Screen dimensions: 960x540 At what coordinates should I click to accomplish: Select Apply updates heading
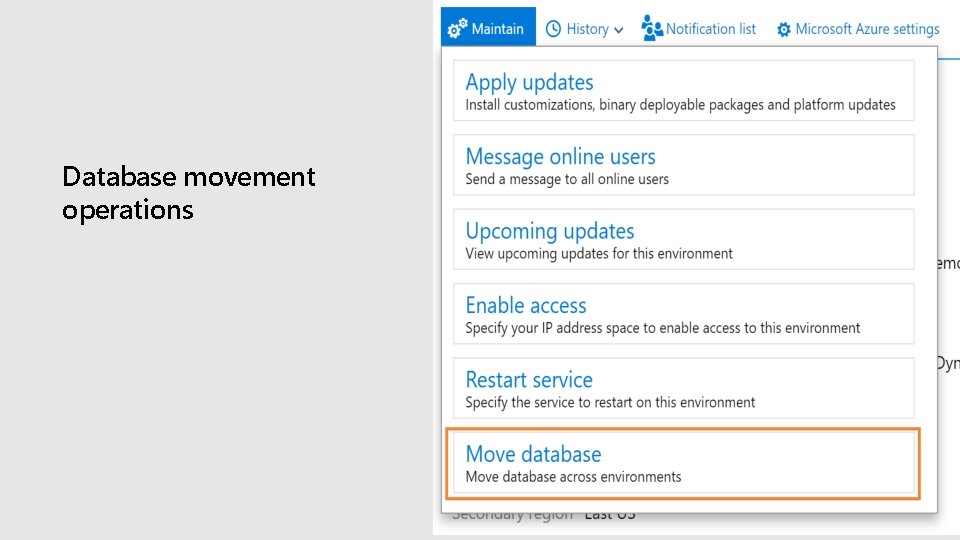[x=529, y=83]
